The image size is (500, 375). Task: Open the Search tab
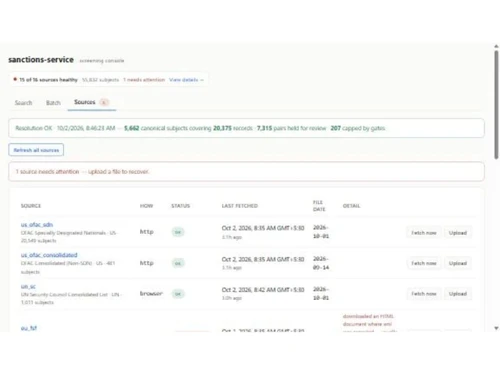(23, 103)
